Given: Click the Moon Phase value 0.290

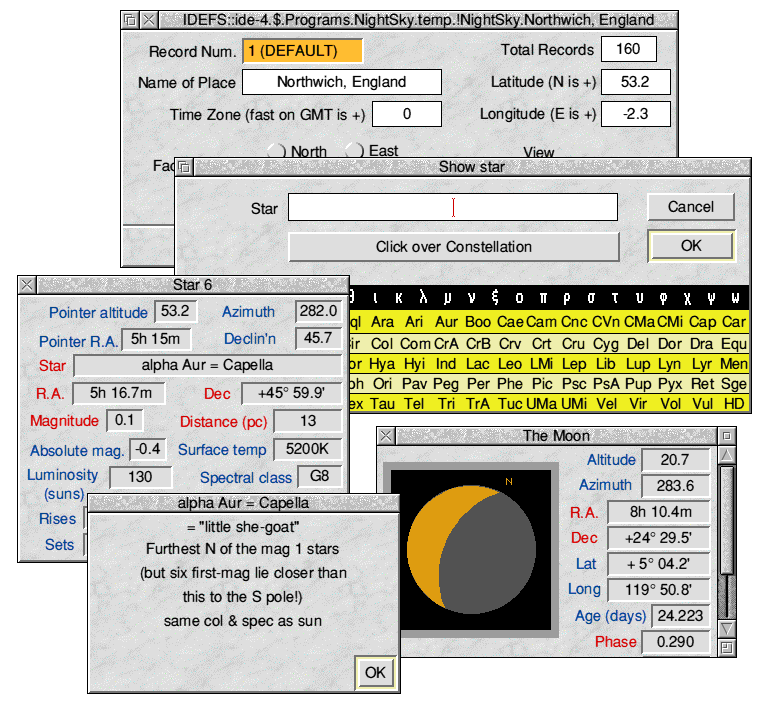Looking at the screenshot, I should pyautogui.click(x=675, y=642).
